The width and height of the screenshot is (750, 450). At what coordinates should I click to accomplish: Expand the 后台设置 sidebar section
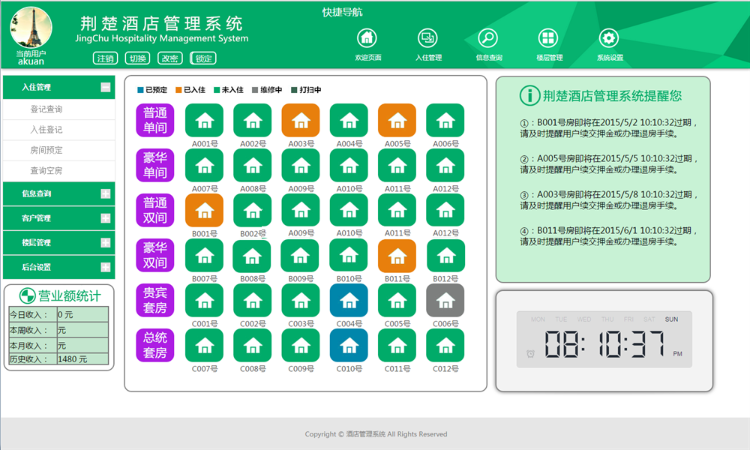pyautogui.click(x=105, y=267)
